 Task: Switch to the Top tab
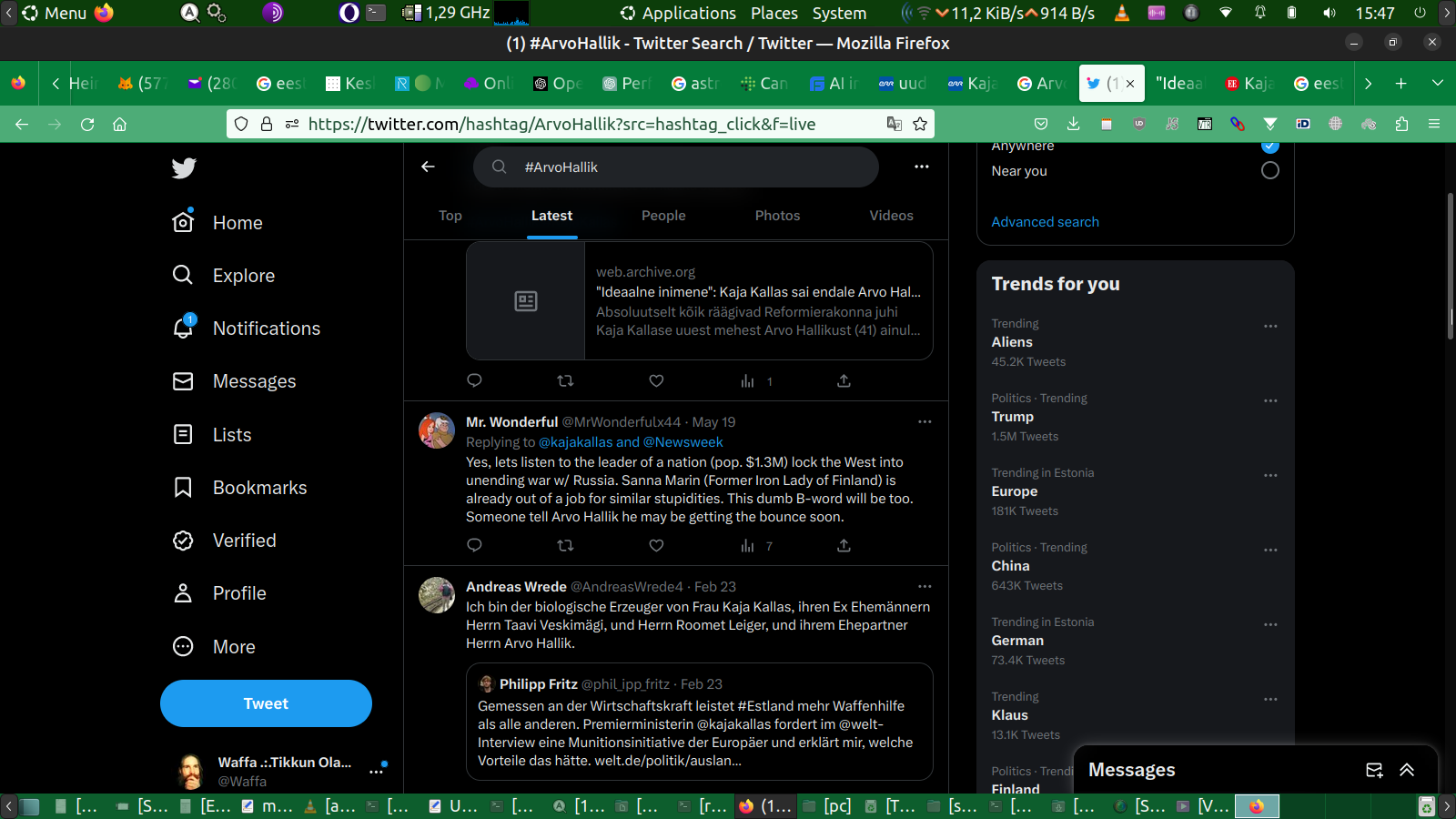coord(450,216)
